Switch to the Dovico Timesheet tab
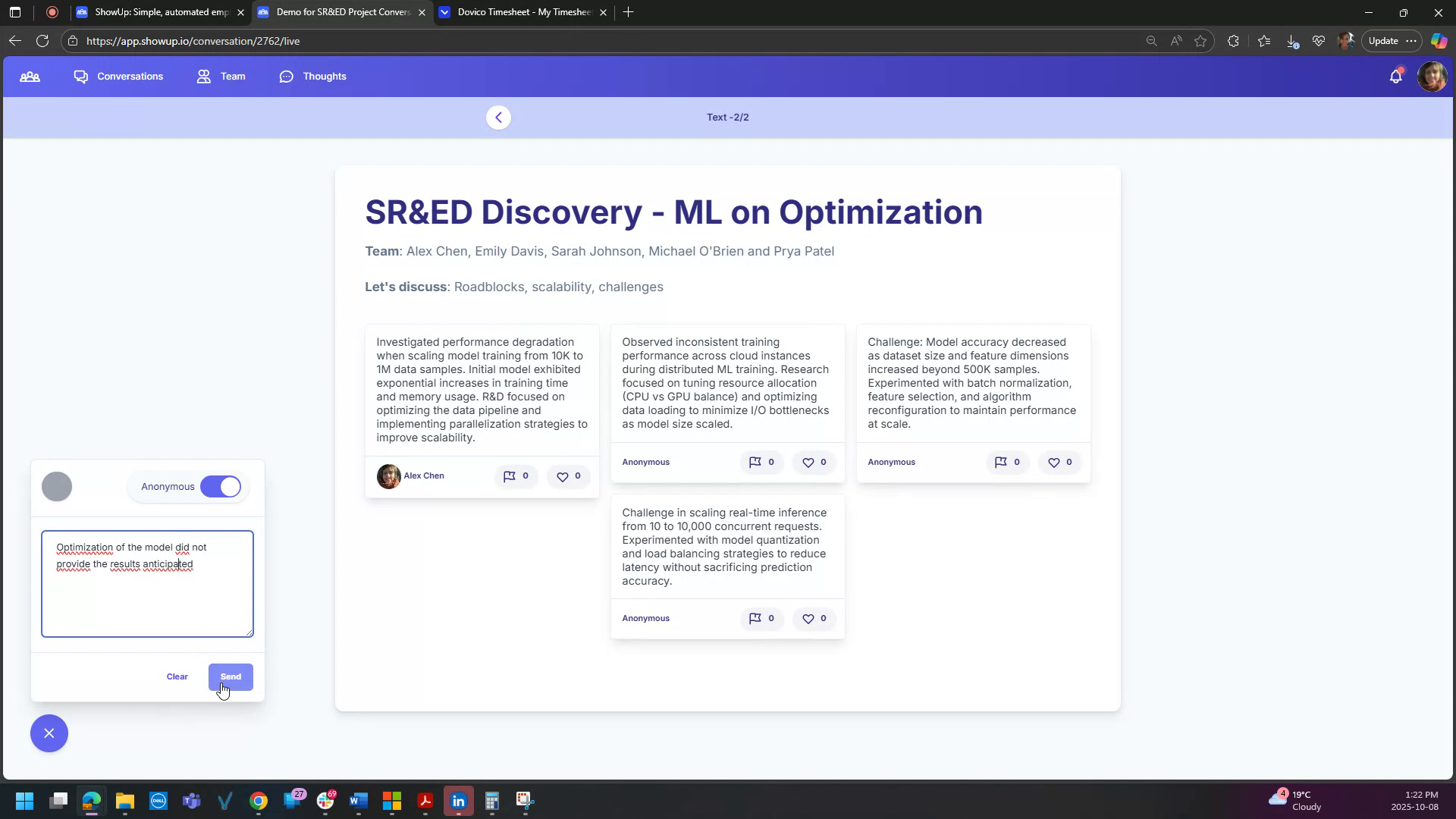Screen dimensions: 1456x819 523,12
